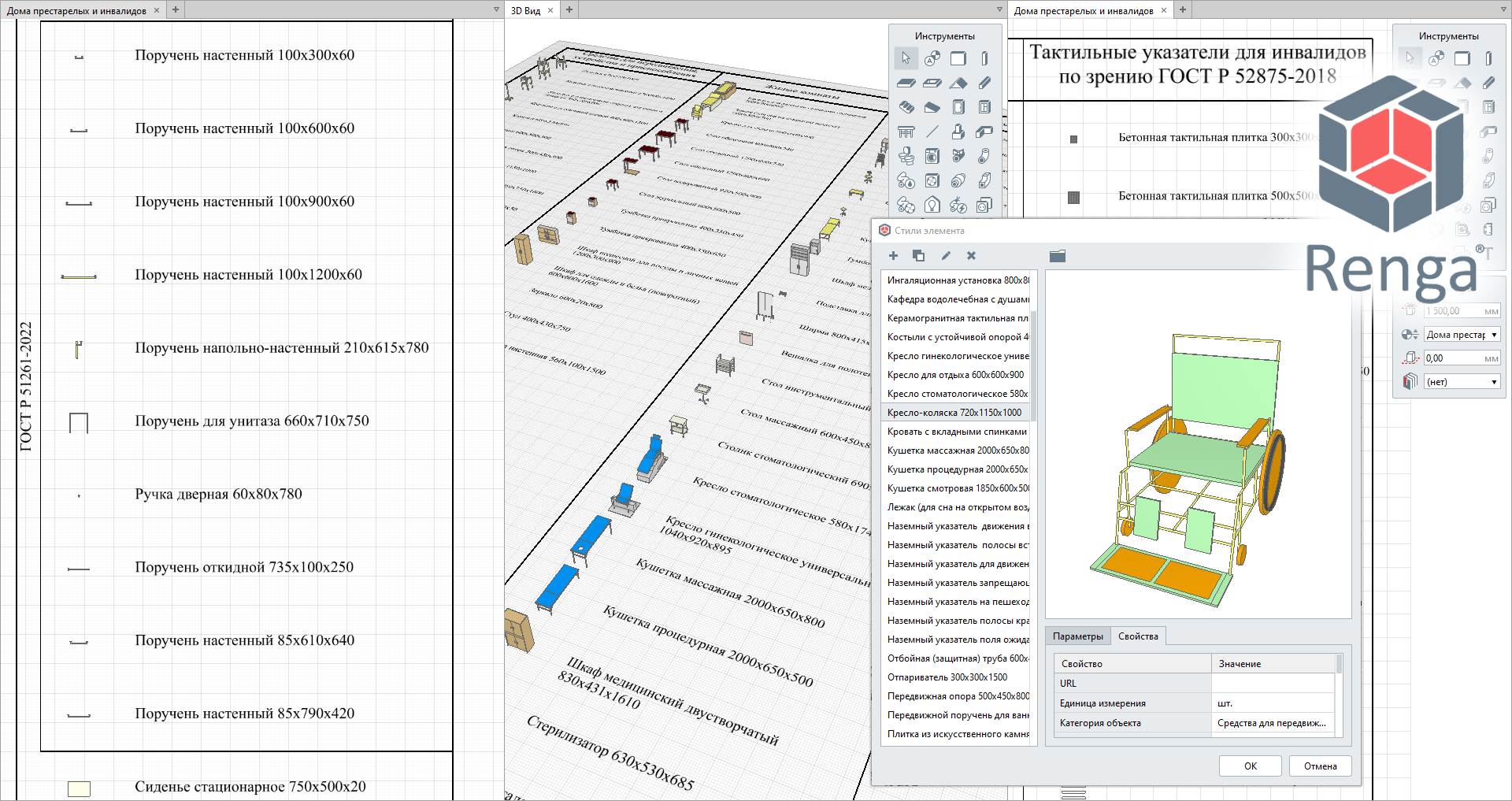This screenshot has height=801, width=1512.
Task: Open the element style dropdown "Дома престар"
Action: 1462,335
